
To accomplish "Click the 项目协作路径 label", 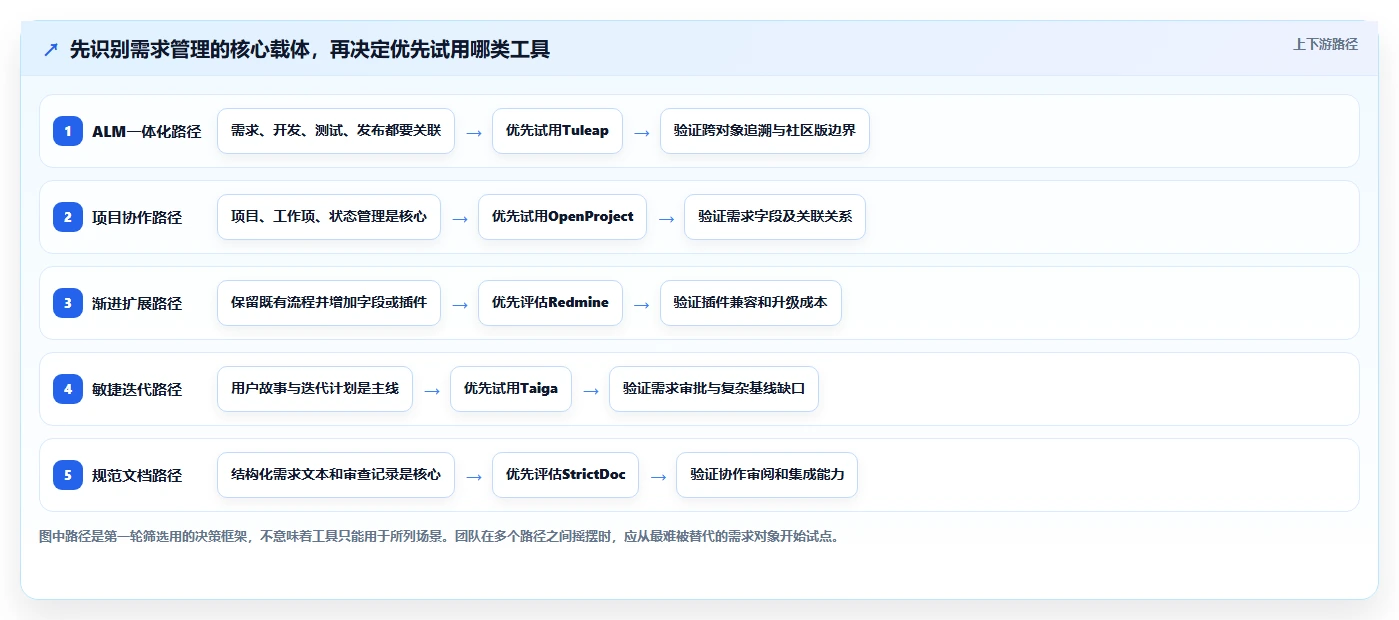I will [137, 217].
